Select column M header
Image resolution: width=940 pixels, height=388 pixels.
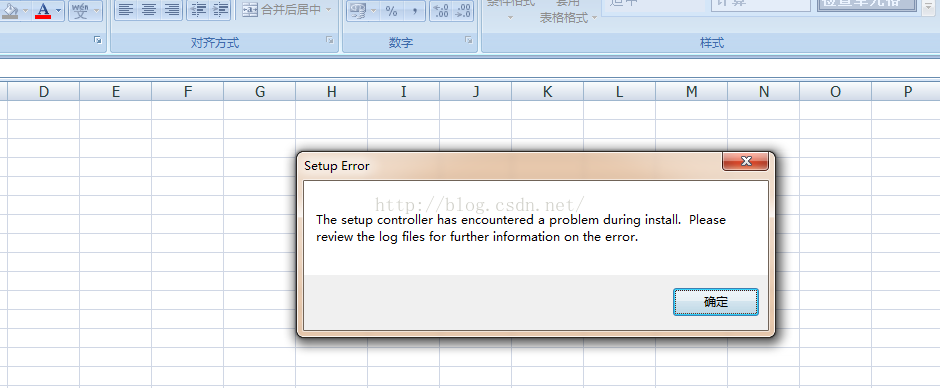click(x=691, y=91)
